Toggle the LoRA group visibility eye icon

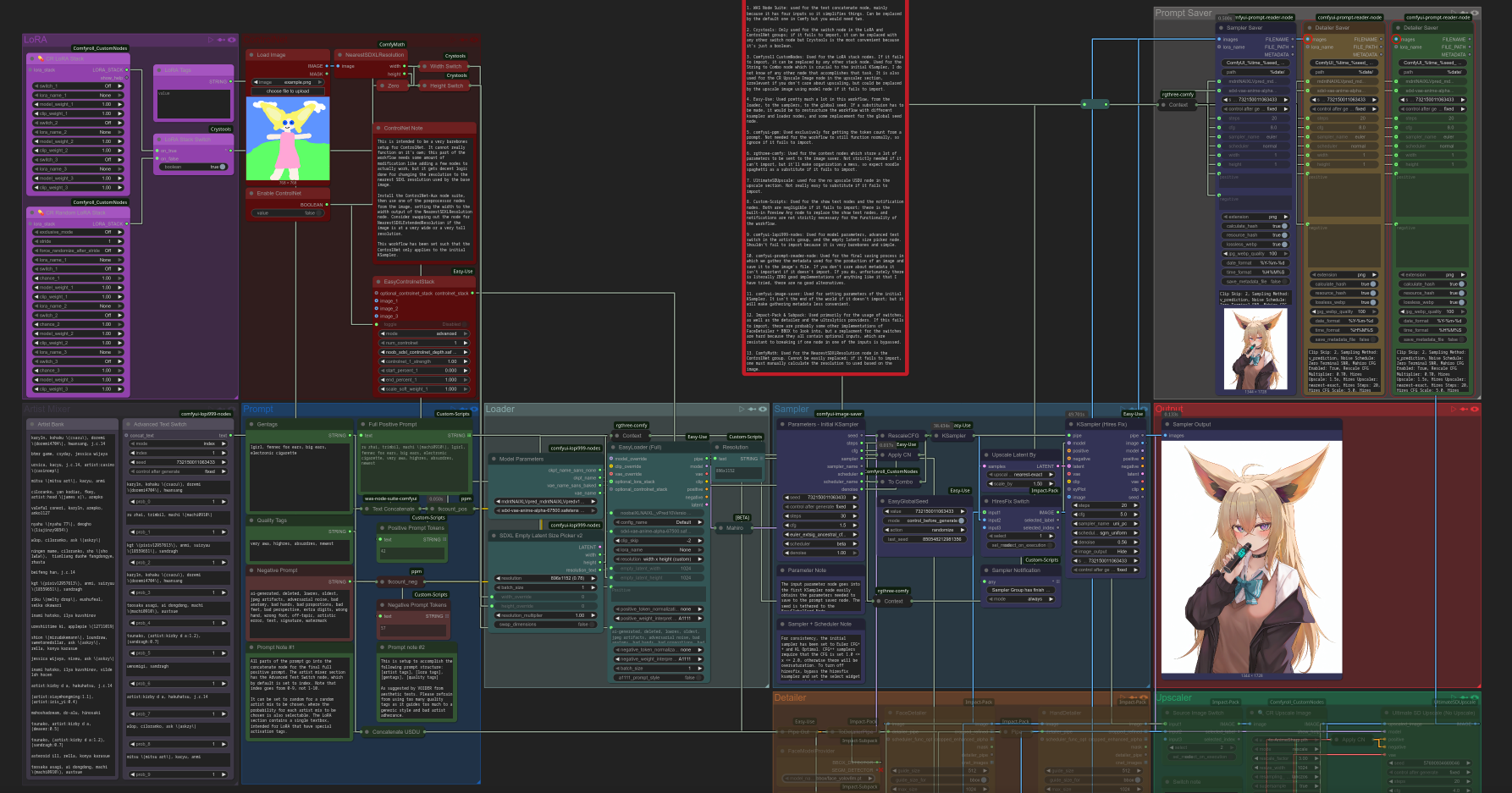tap(232, 40)
